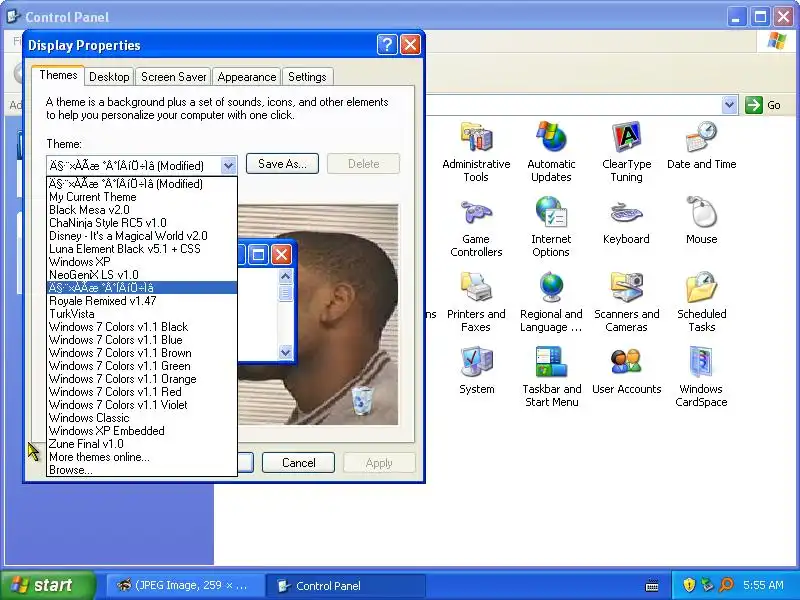Click the orange magnifier tray icon
The width and height of the screenshot is (800, 600).
pos(726,585)
